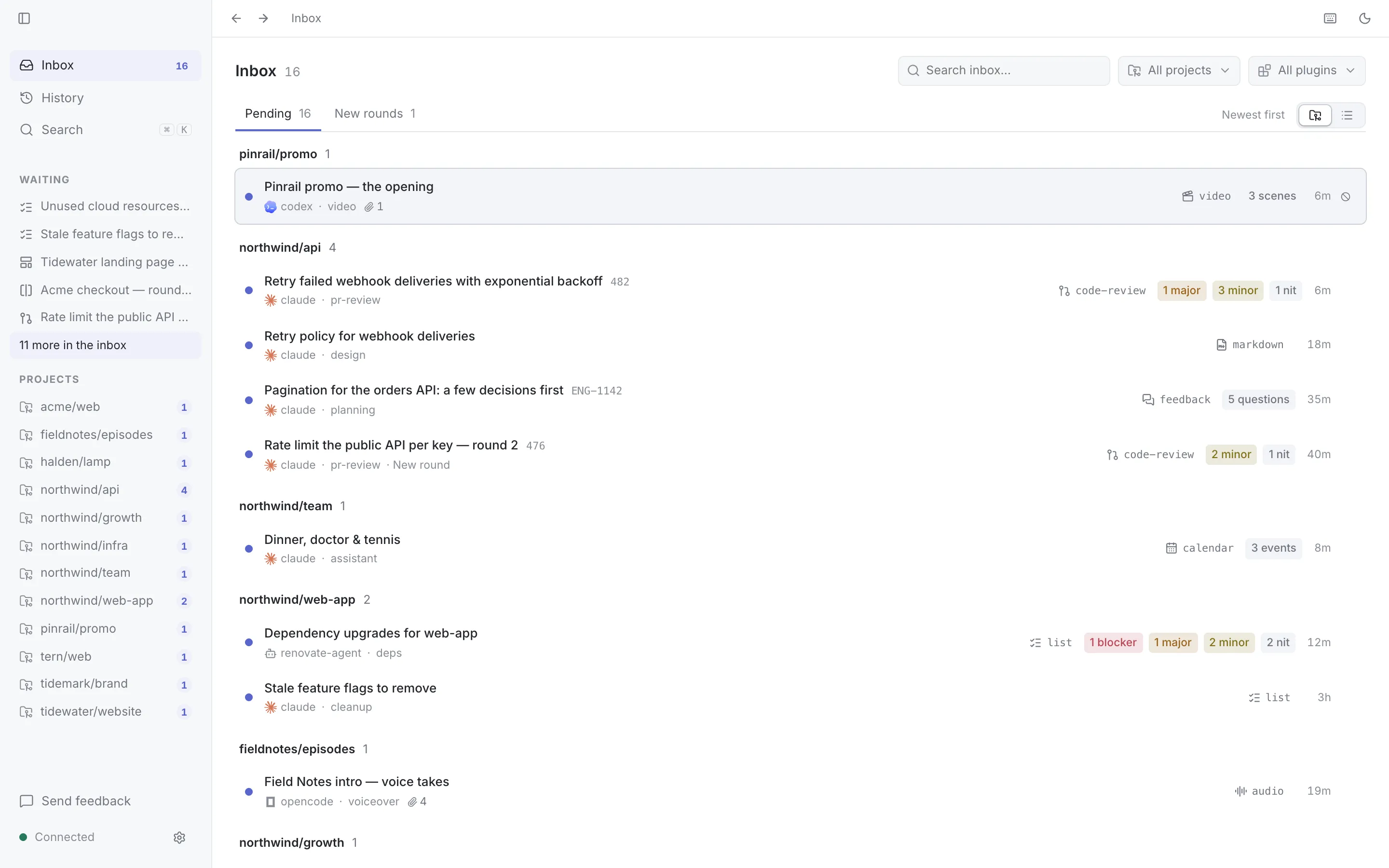Image resolution: width=1389 pixels, height=868 pixels.
Task: Switch to flat list view
Action: [x=1347, y=115]
